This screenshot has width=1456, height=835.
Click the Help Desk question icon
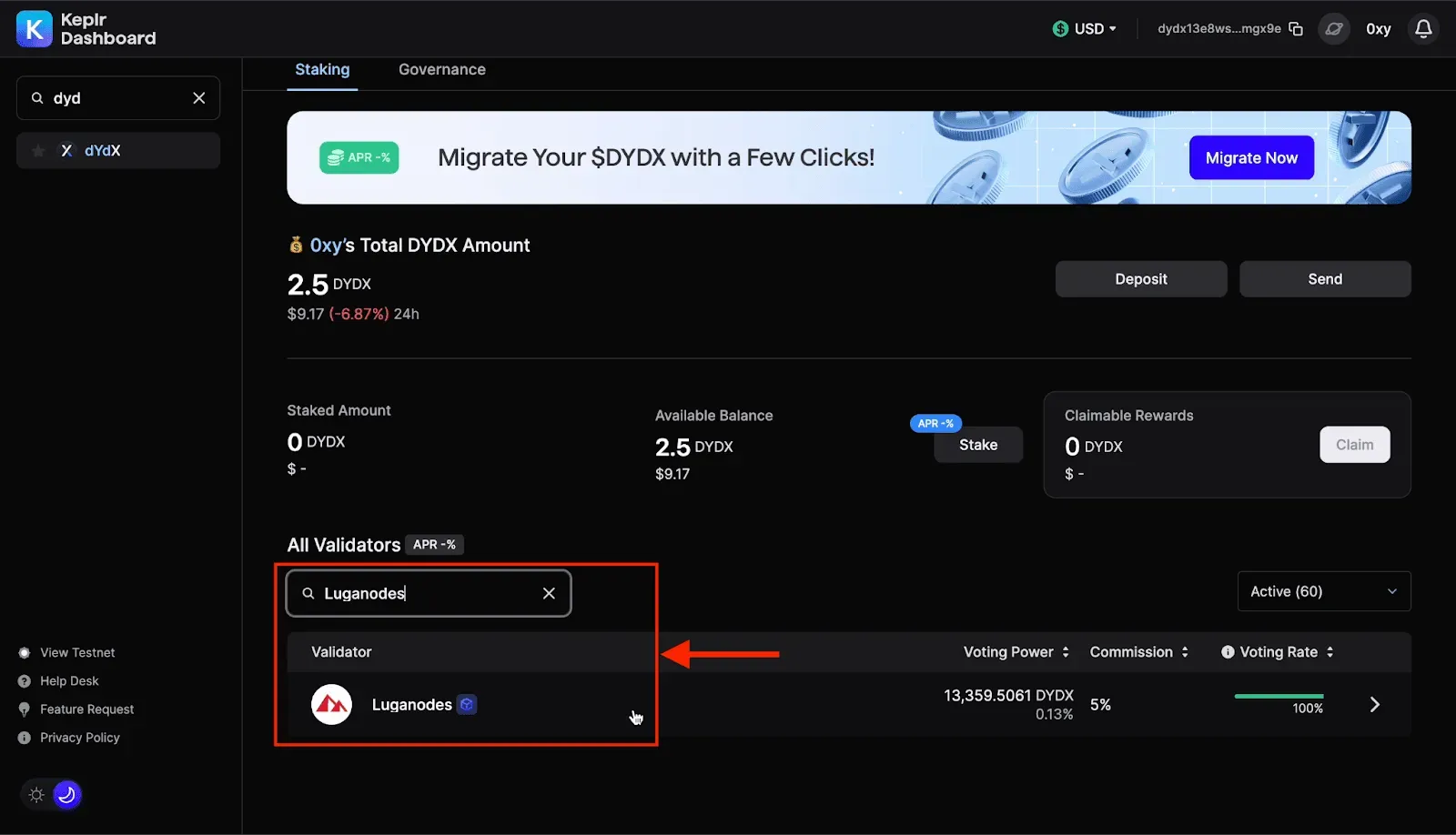pyautogui.click(x=25, y=681)
